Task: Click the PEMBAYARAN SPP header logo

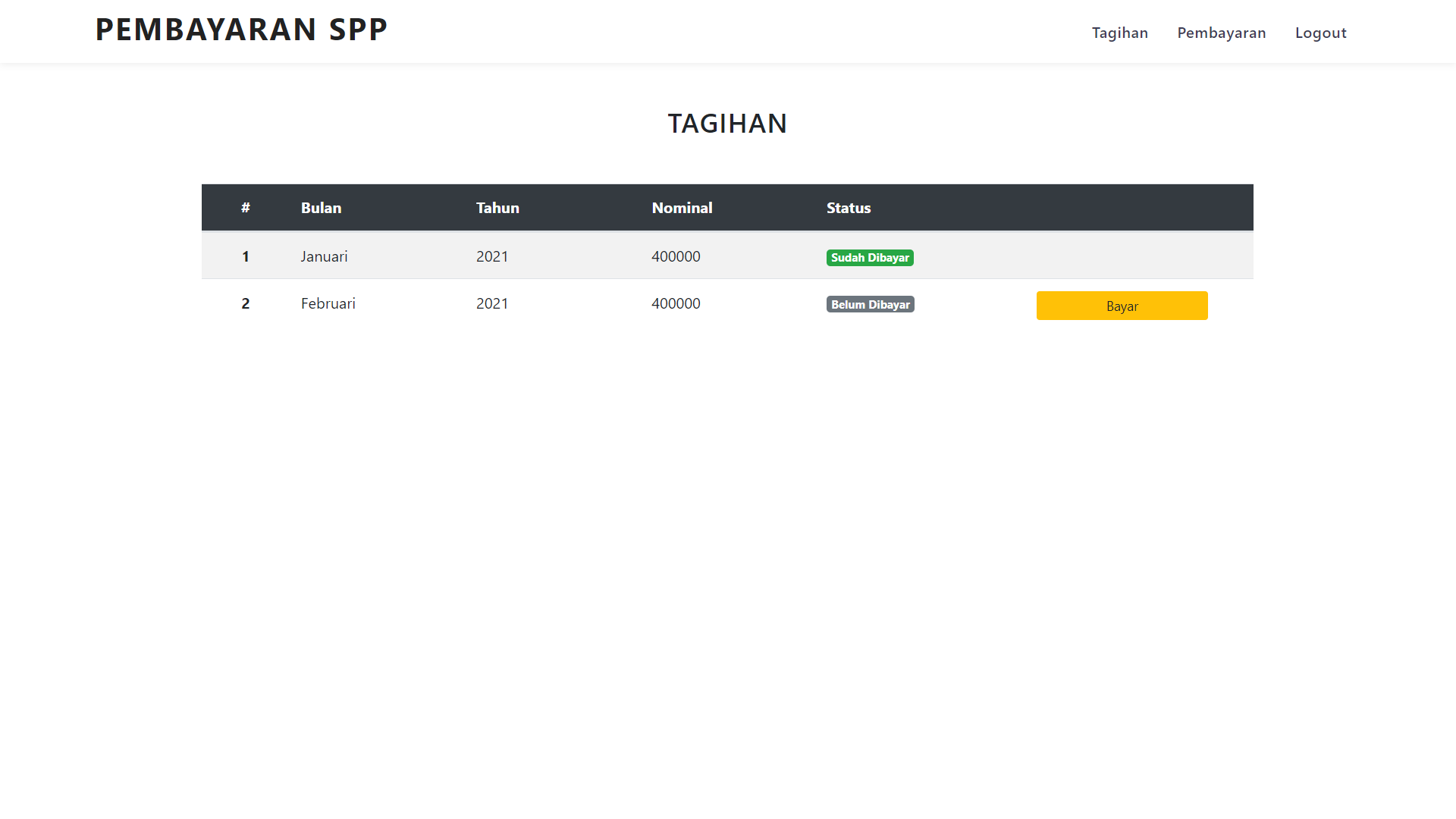Action: click(240, 30)
